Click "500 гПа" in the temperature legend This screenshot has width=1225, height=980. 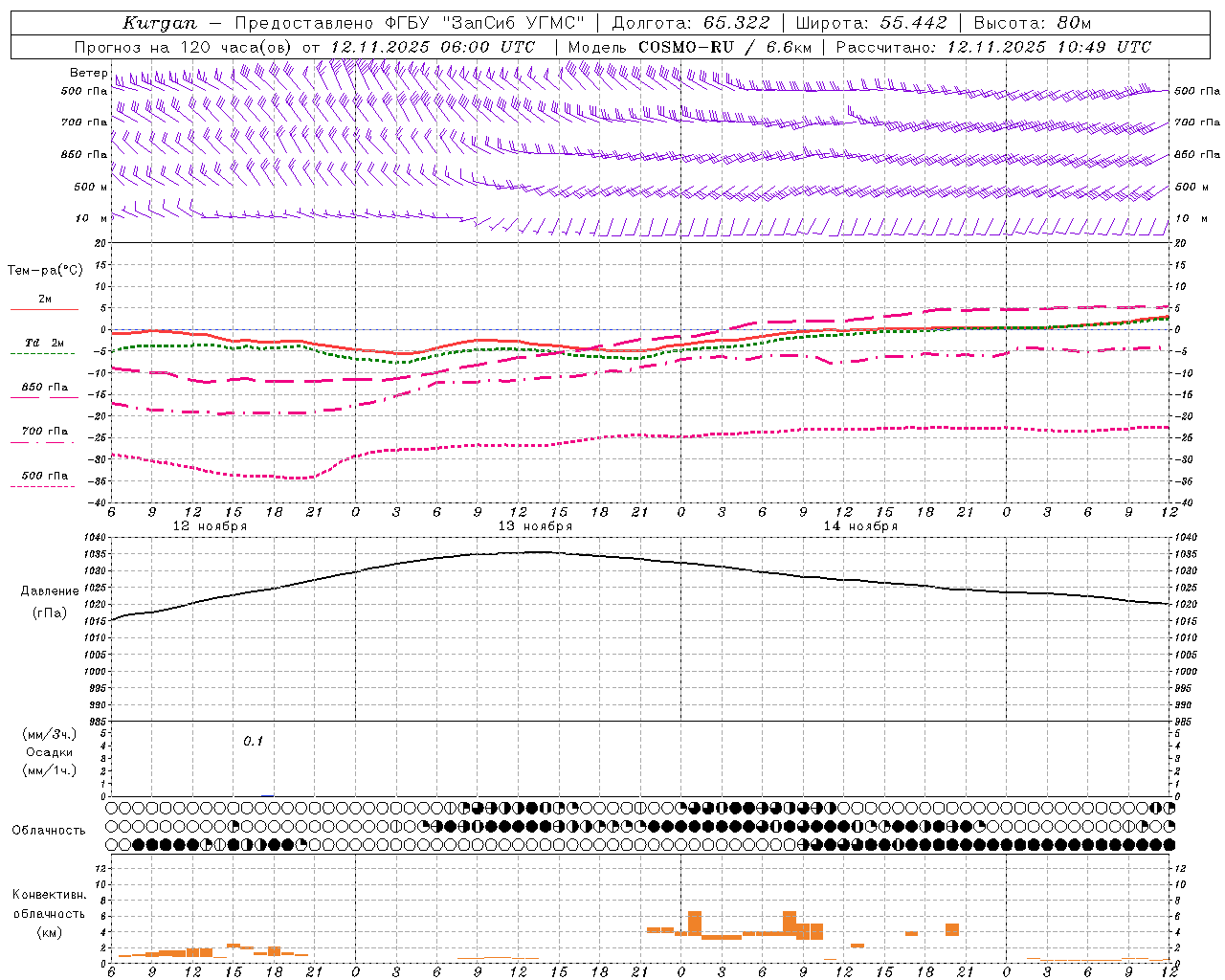coord(45,476)
